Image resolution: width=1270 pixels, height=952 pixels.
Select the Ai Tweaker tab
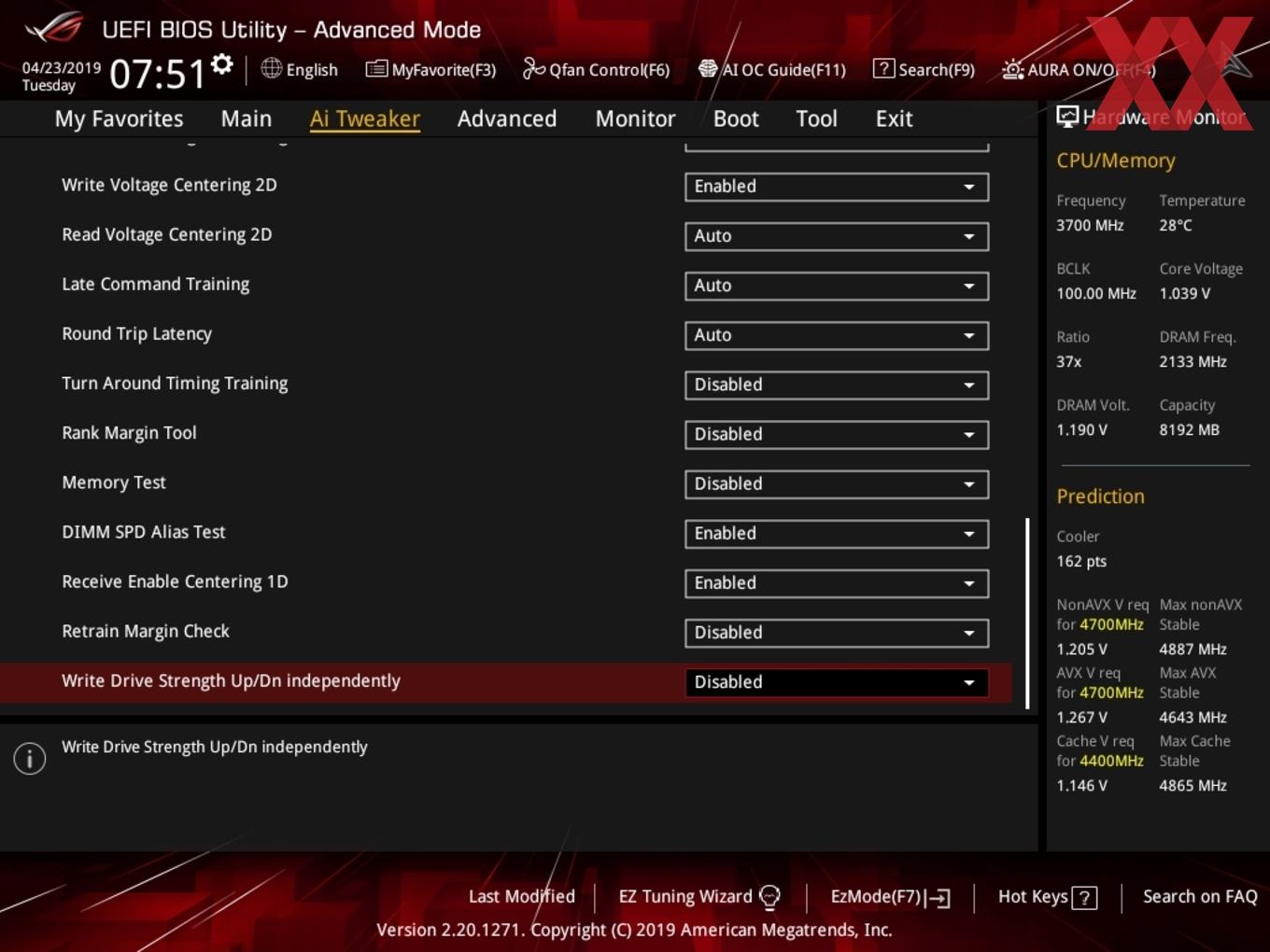coord(365,119)
